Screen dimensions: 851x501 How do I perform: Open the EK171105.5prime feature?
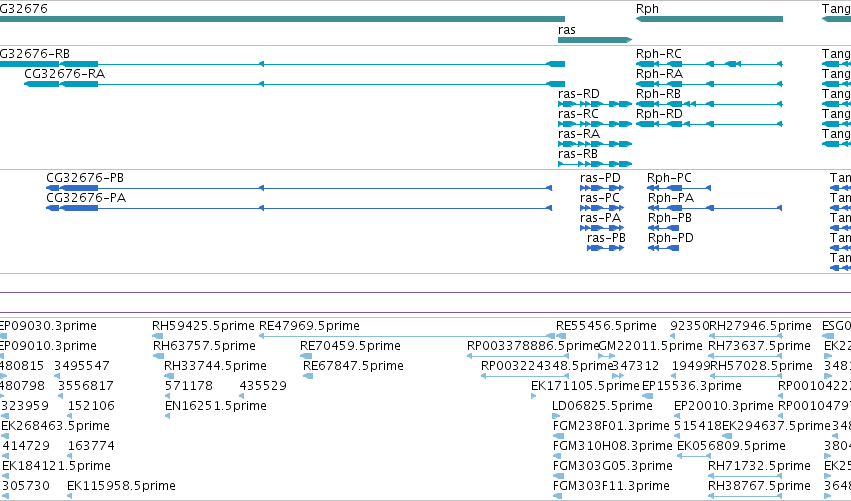585,386
